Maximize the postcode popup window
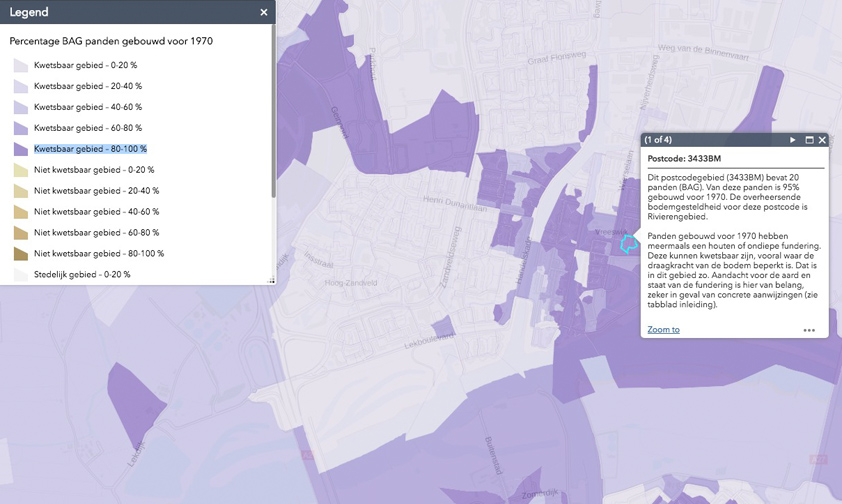The image size is (842, 504). click(x=809, y=140)
